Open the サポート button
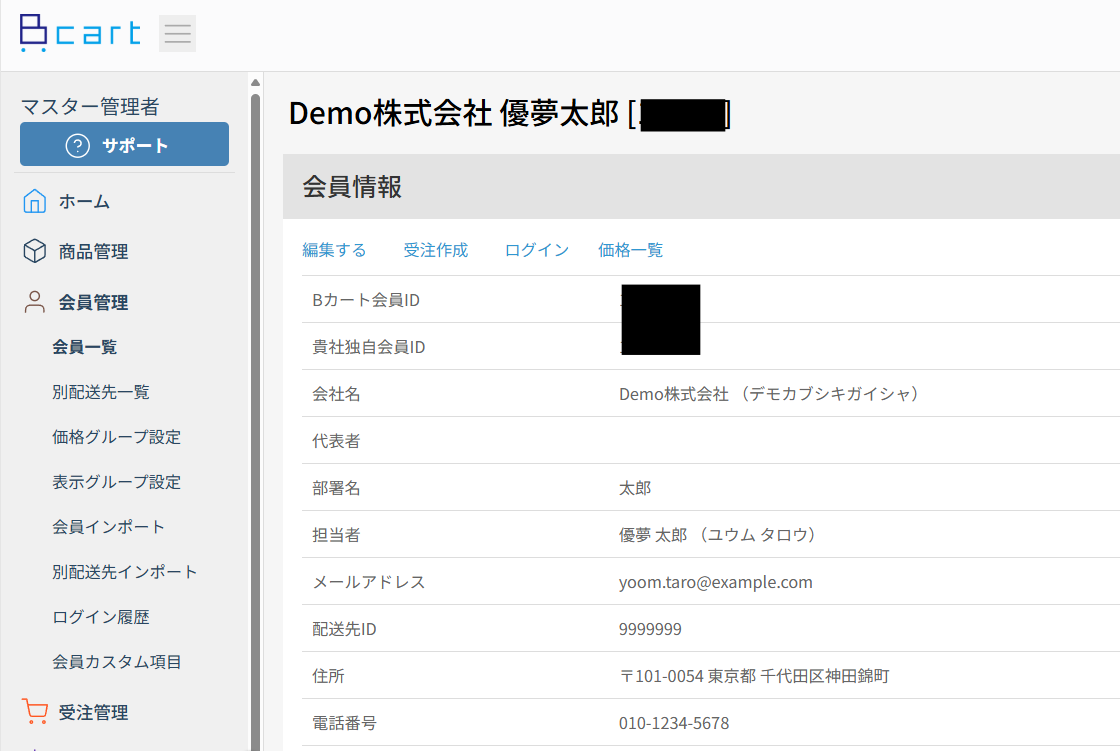Image resolution: width=1120 pixels, height=751 pixels. tap(124, 144)
